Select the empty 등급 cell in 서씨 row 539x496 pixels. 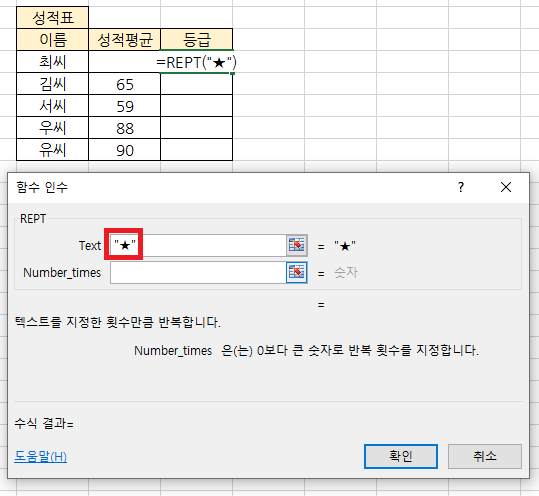[x=196, y=106]
